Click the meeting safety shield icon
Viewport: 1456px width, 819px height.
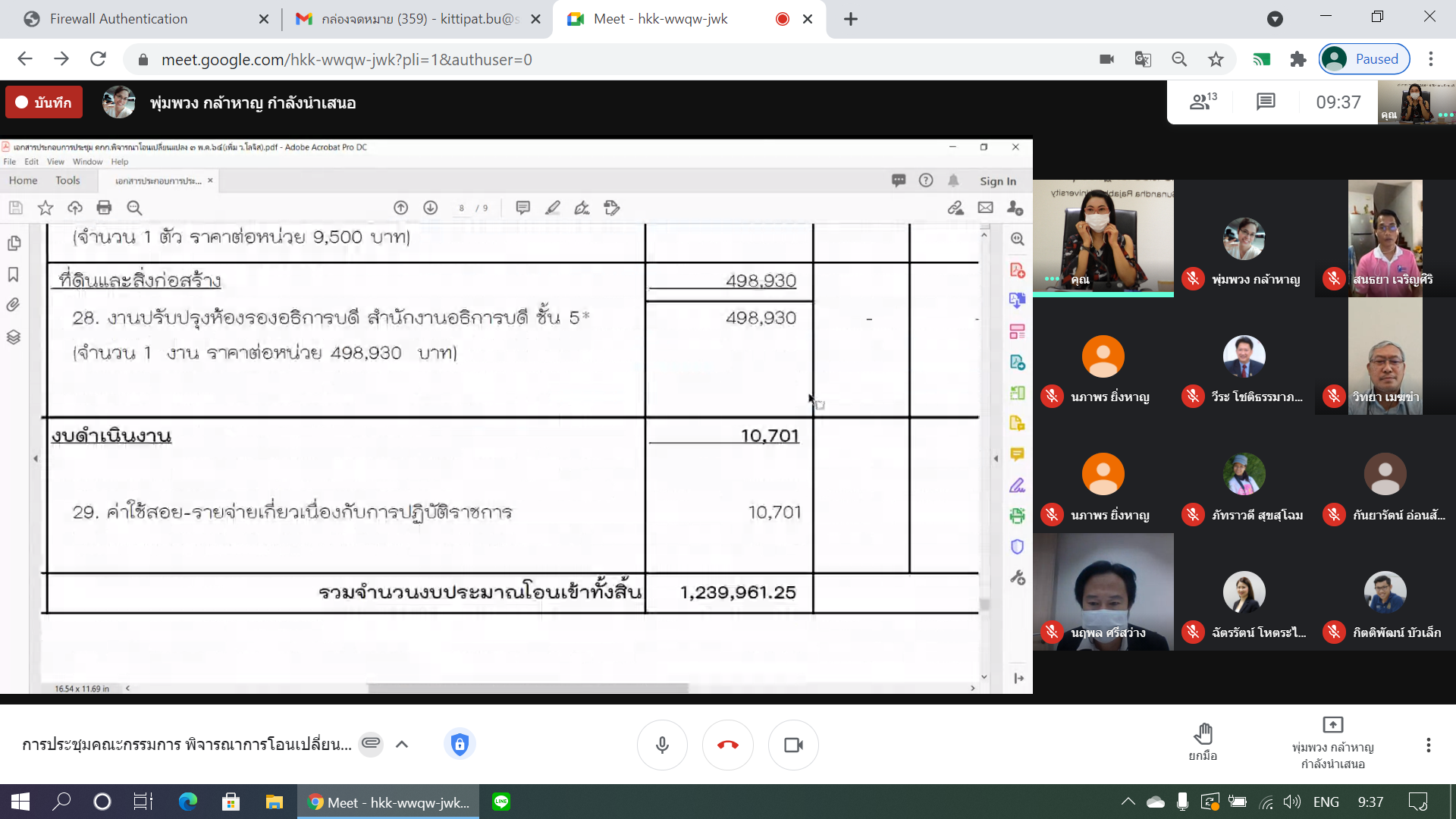click(x=460, y=744)
